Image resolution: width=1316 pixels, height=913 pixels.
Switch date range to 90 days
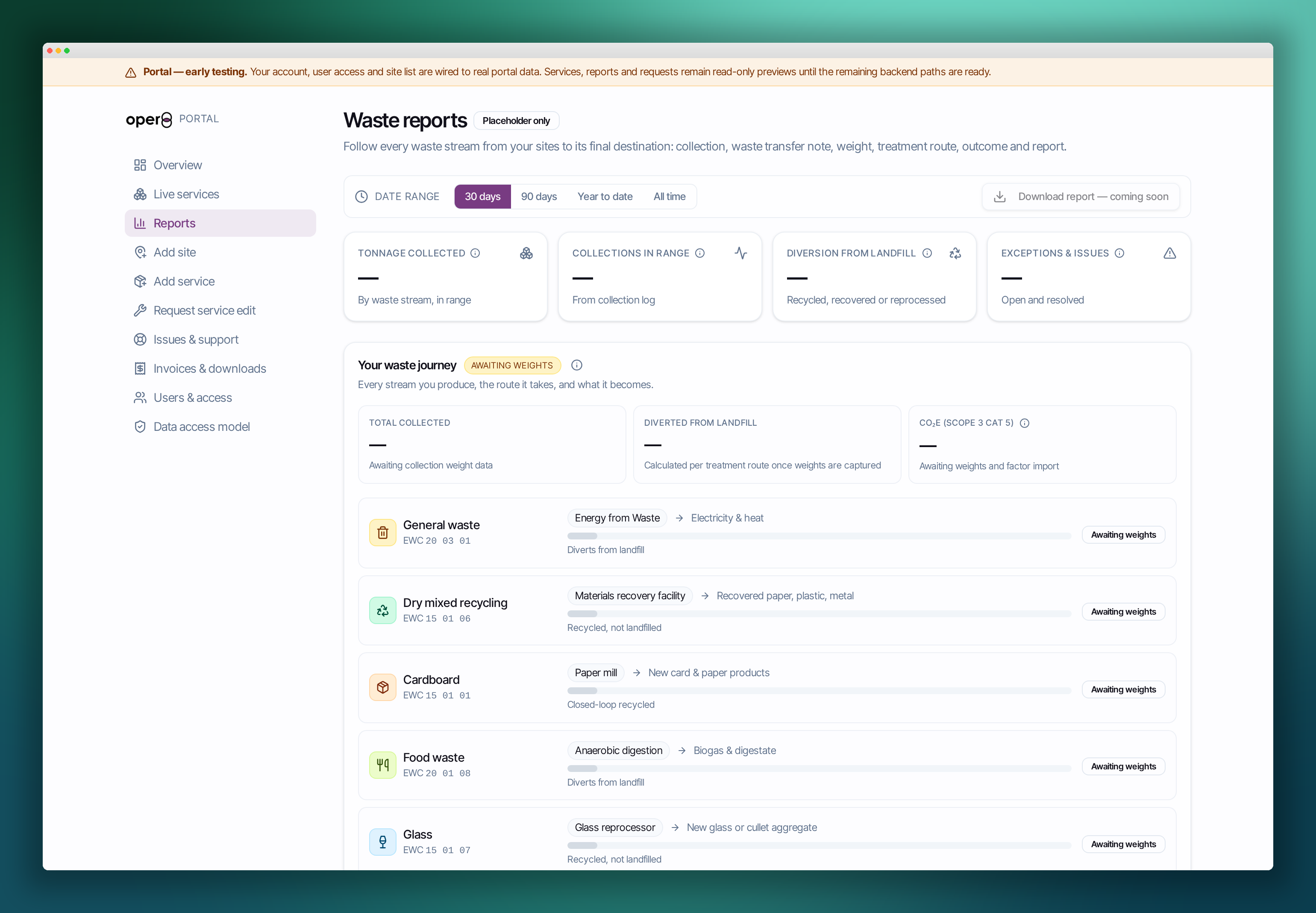538,197
